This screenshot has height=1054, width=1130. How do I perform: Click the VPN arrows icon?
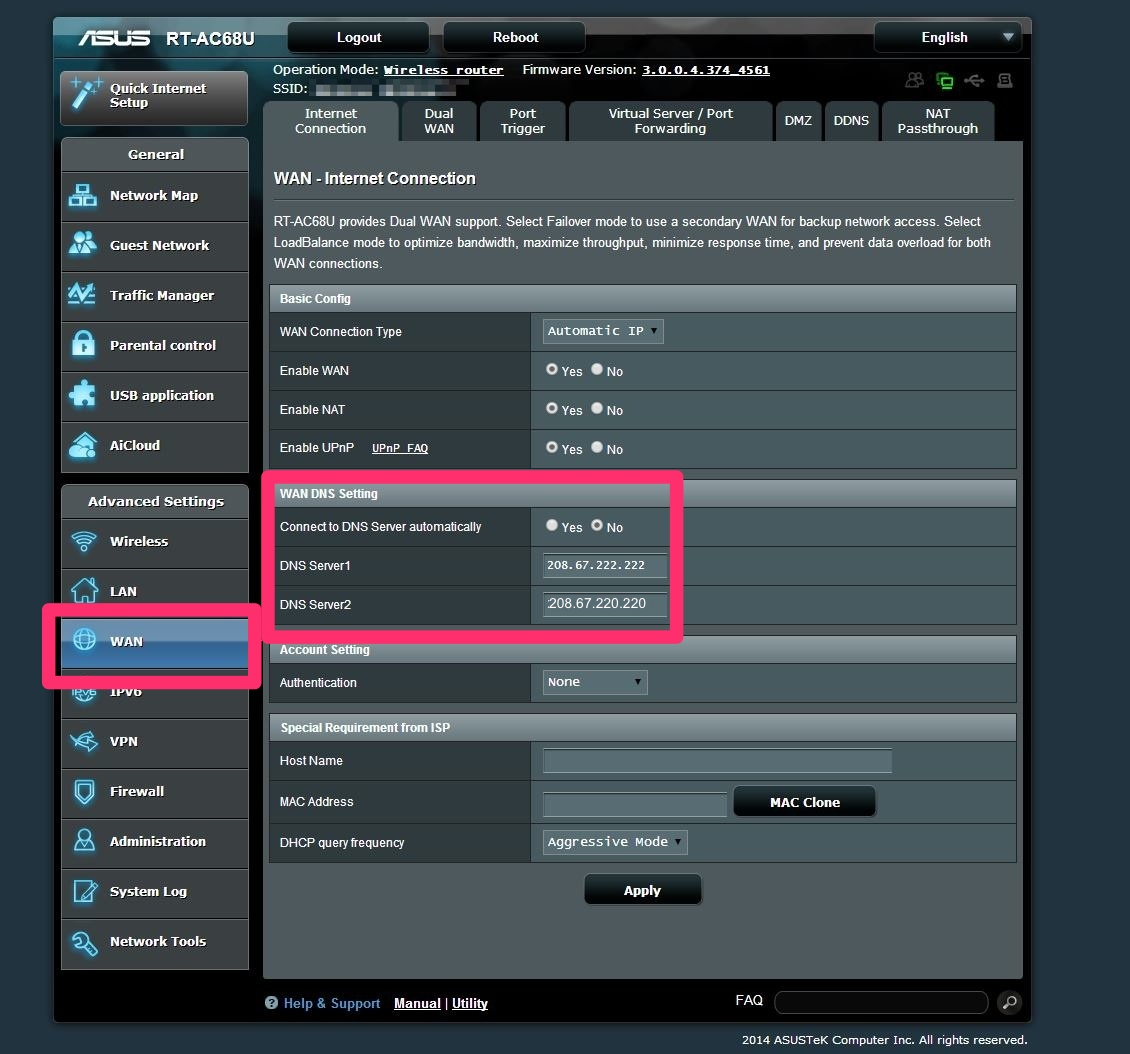click(x=84, y=741)
